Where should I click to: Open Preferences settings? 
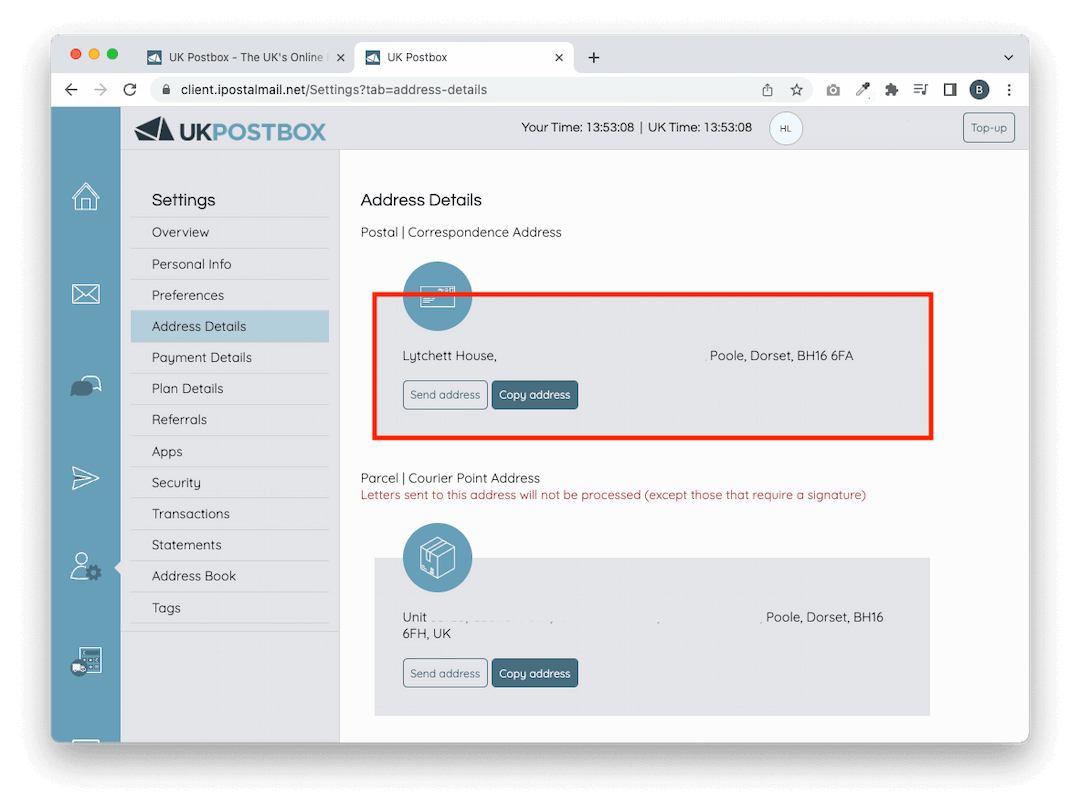point(229,295)
